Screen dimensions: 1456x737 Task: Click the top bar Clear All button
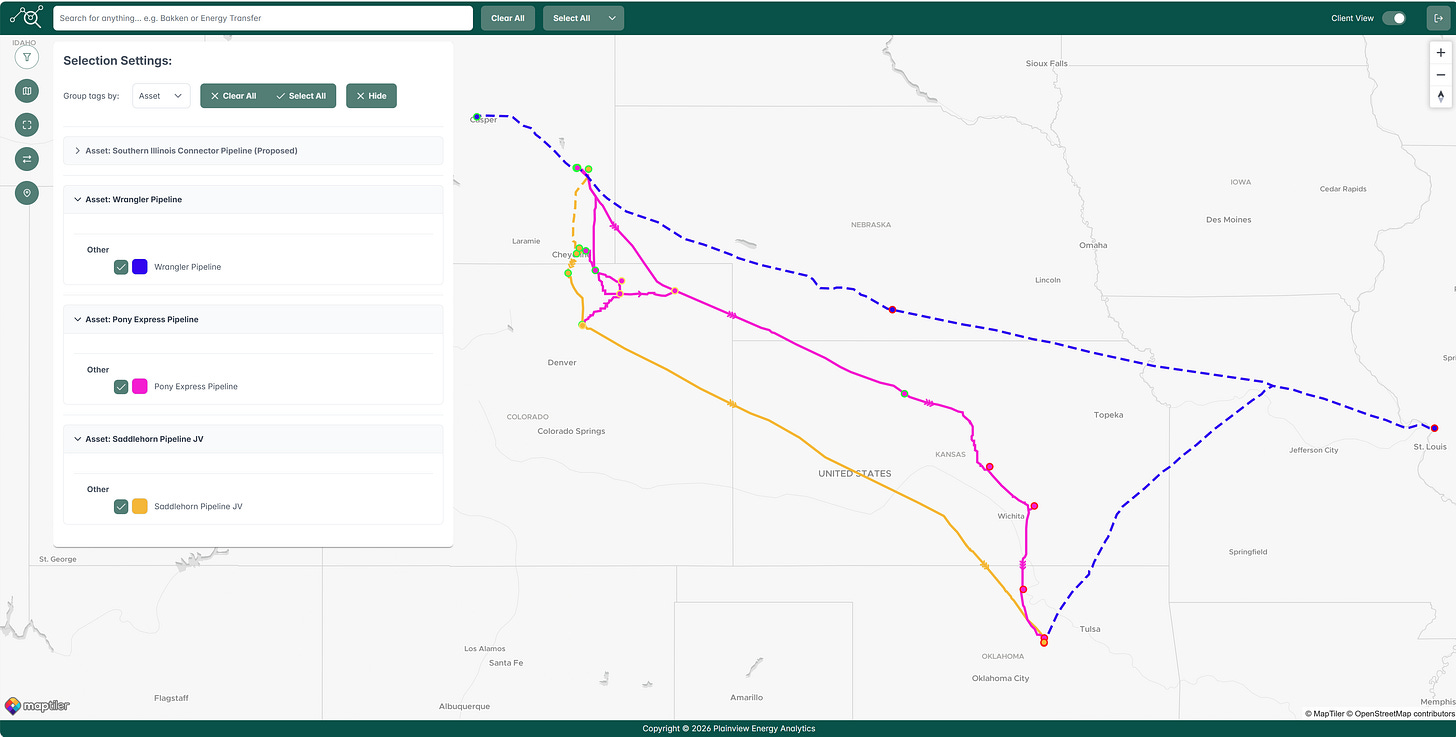(x=508, y=18)
